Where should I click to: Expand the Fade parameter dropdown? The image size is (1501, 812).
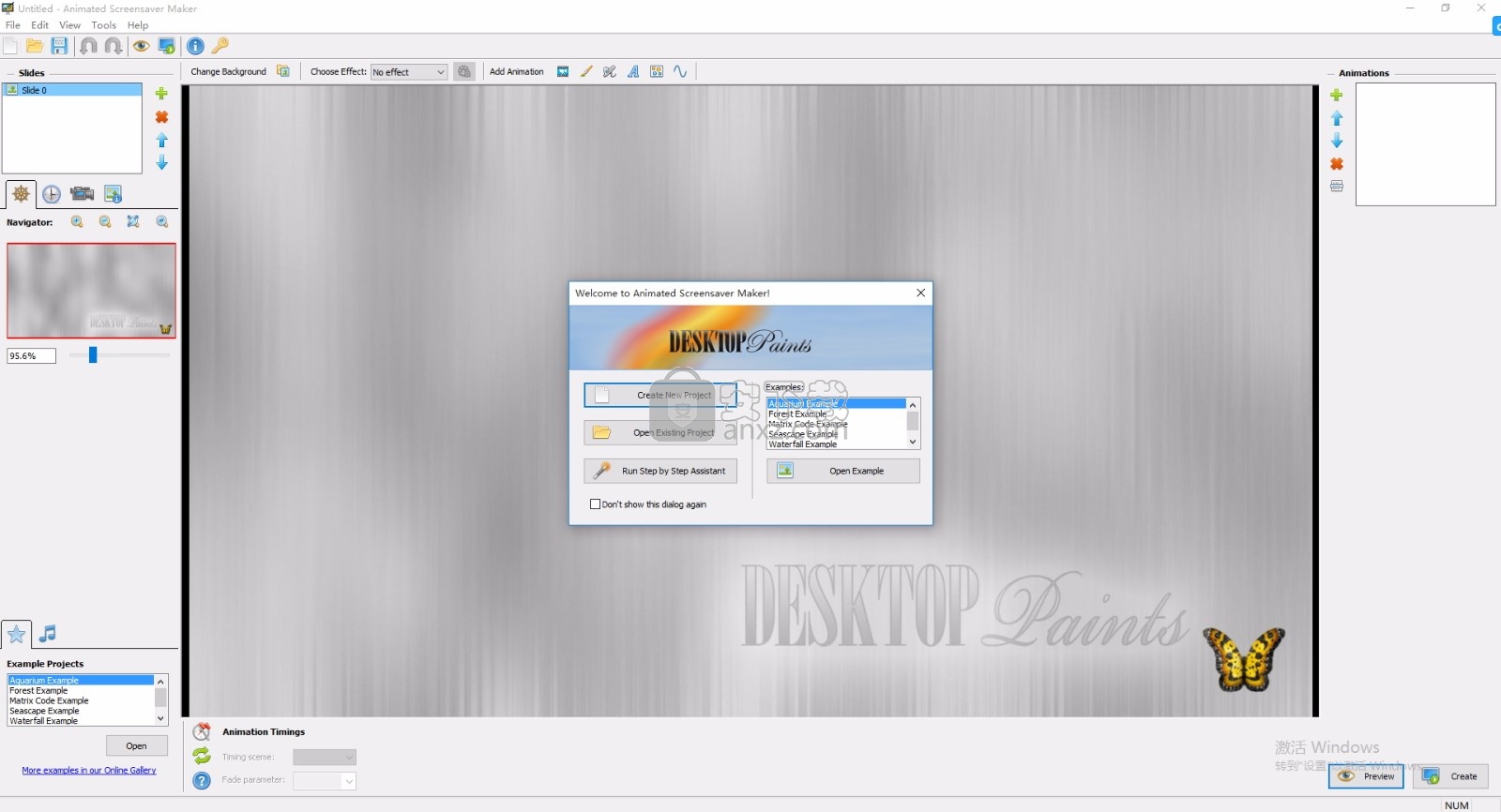click(325, 780)
